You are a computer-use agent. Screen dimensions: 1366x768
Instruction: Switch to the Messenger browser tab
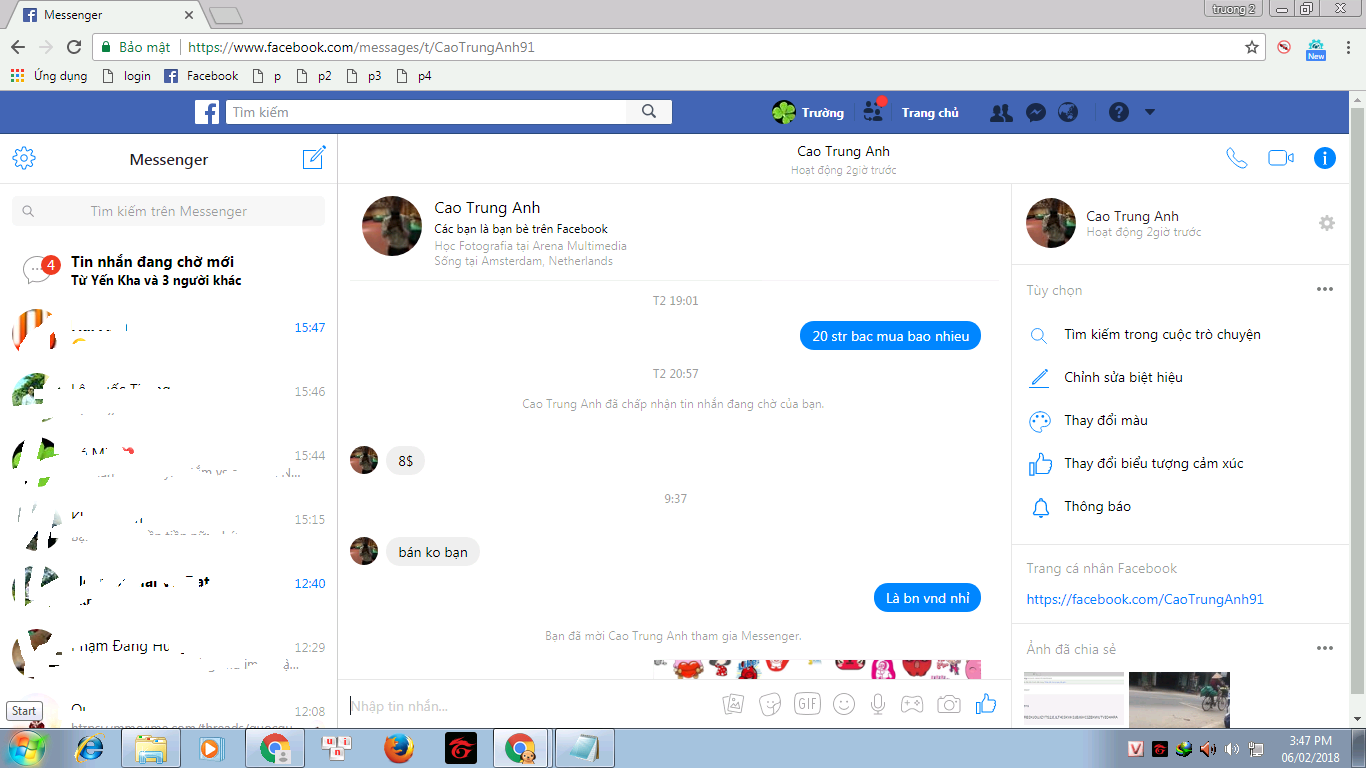104,15
